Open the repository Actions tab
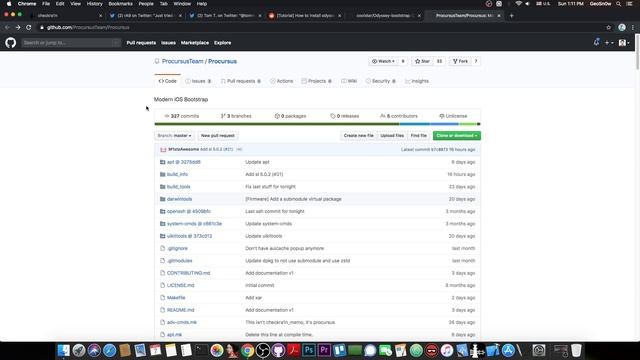The width and height of the screenshot is (640, 360). 282,81
